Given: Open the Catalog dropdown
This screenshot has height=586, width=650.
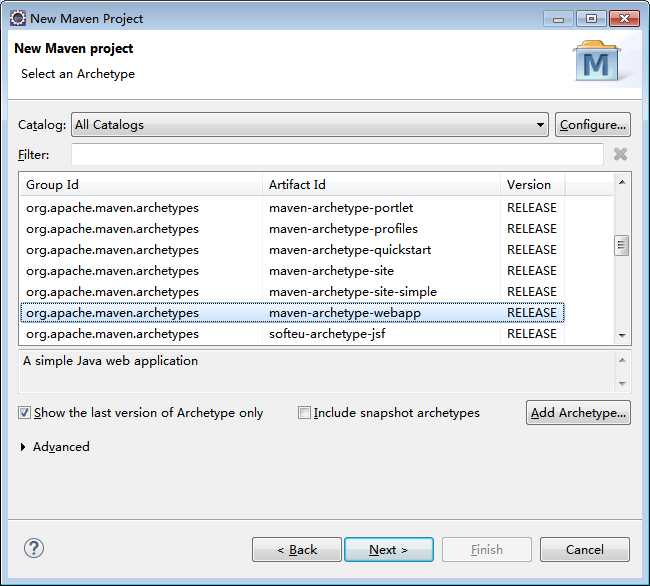Looking at the screenshot, I should pos(310,125).
